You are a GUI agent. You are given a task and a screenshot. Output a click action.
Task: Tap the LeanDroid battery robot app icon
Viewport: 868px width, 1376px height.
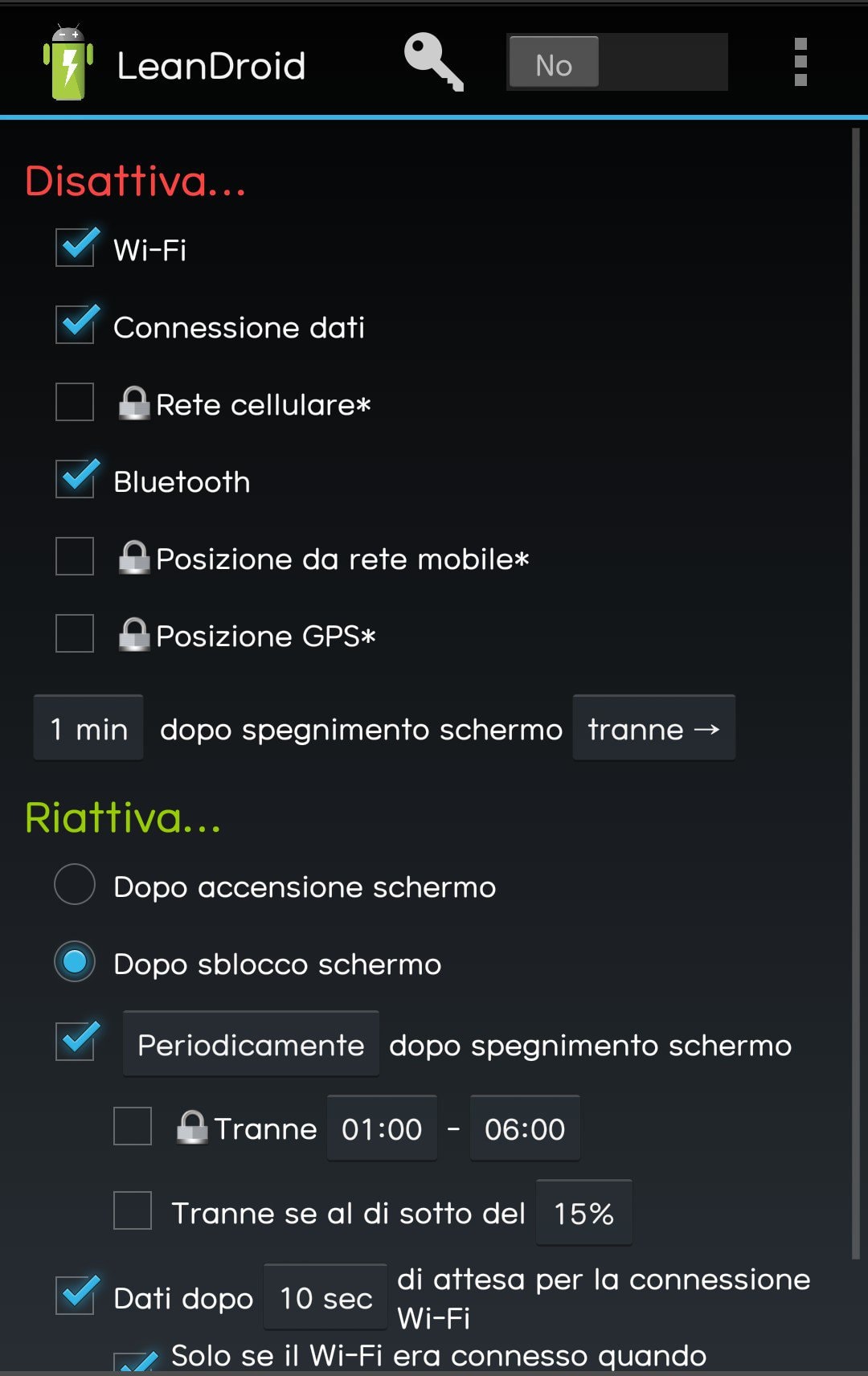[68, 63]
